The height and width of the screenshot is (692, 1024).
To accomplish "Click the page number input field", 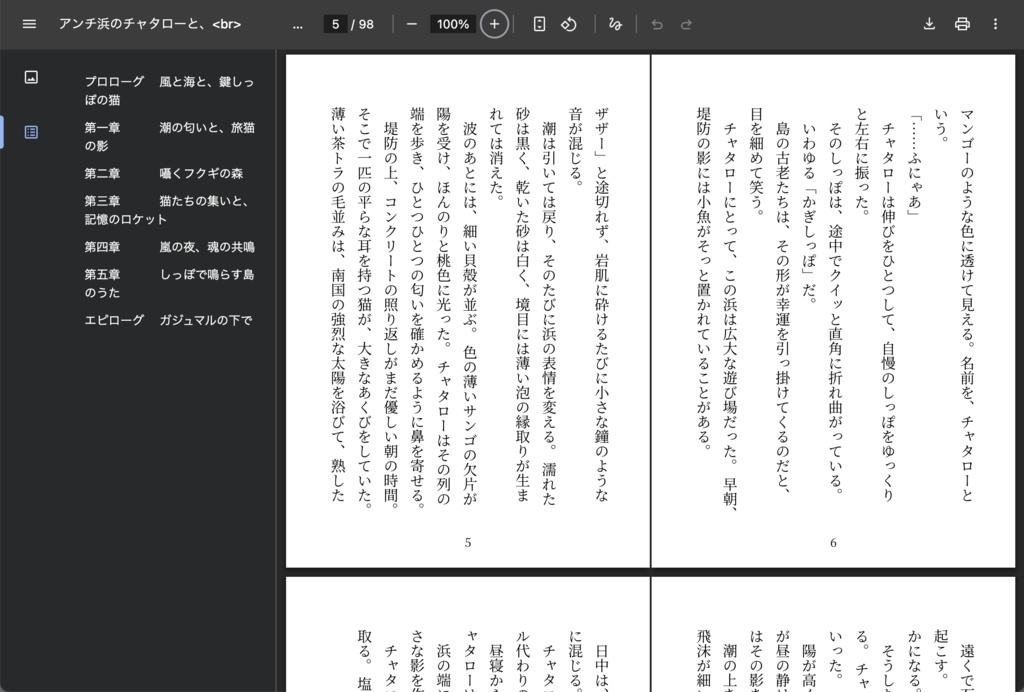I will [x=334, y=23].
